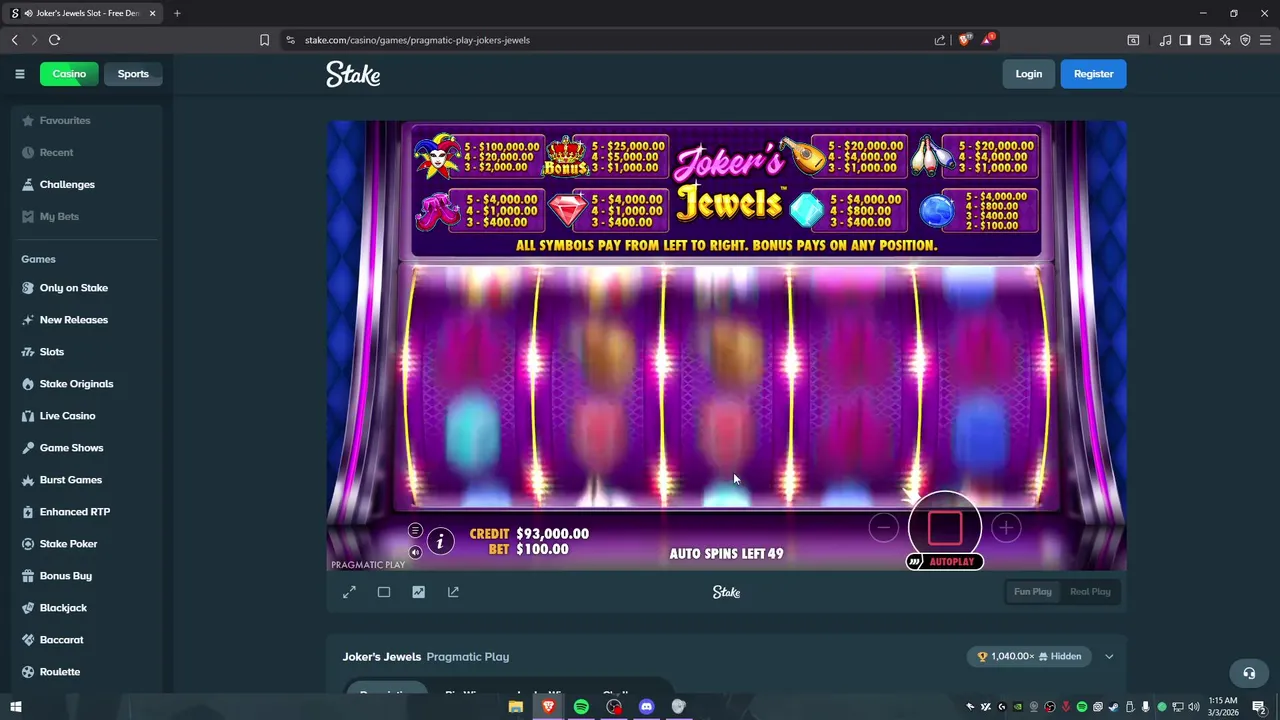Click the Stake Originals flame icon
This screenshot has height=720, width=1280.
click(x=28, y=384)
